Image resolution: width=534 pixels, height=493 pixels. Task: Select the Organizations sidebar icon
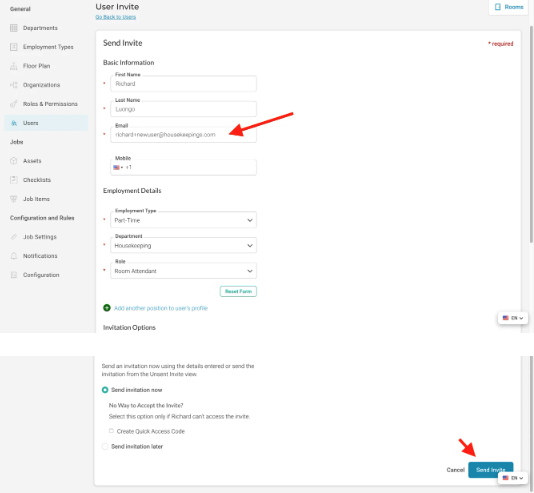point(14,85)
